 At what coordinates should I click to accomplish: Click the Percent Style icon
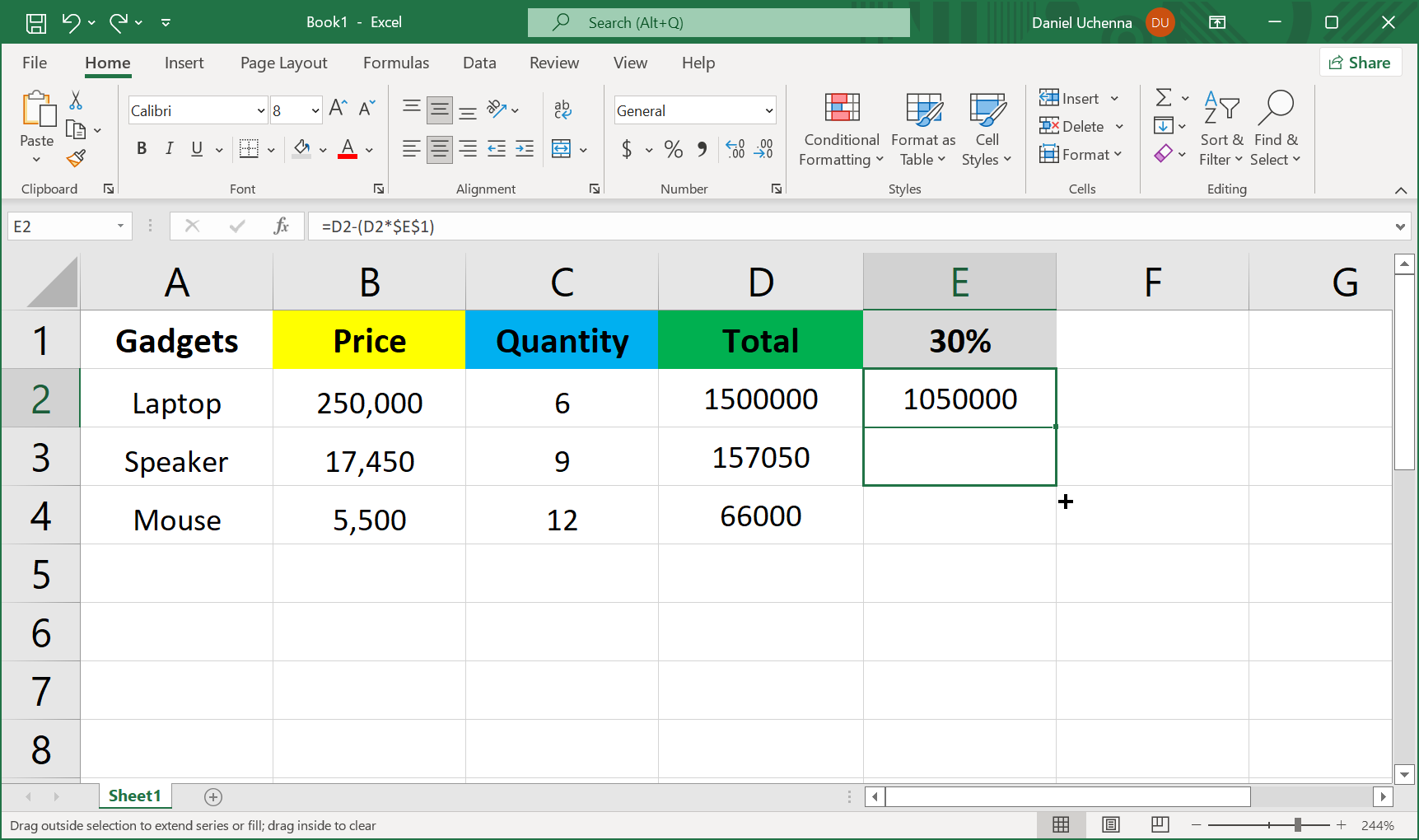(x=673, y=149)
